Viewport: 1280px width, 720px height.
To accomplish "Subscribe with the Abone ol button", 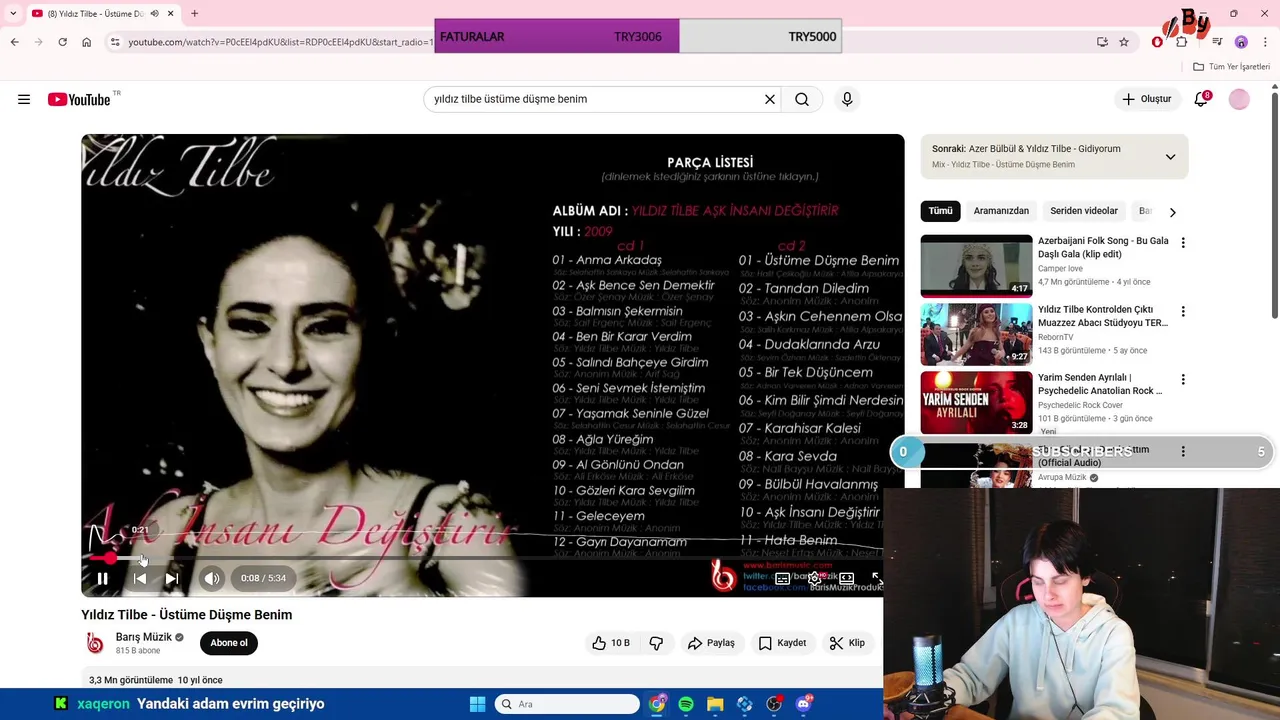I will coord(229,643).
